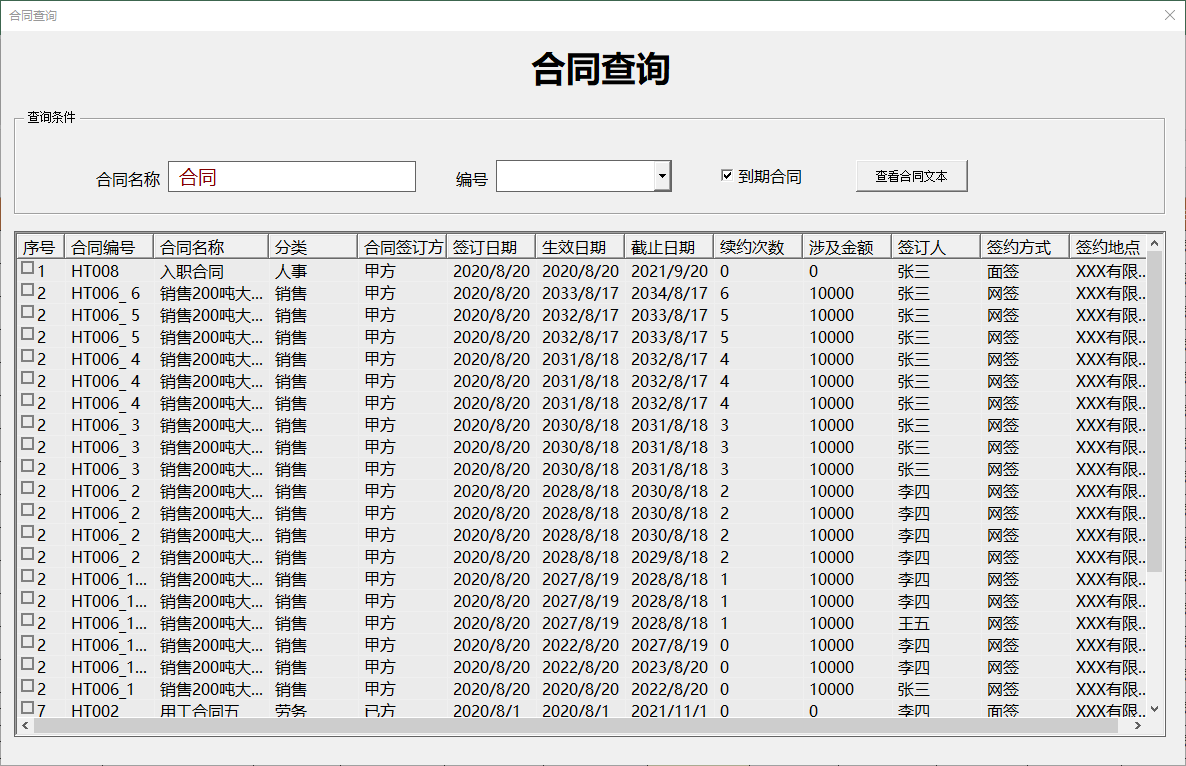The width and height of the screenshot is (1186, 766).
Task: Click the 生效日期 column header
Action: [580, 247]
